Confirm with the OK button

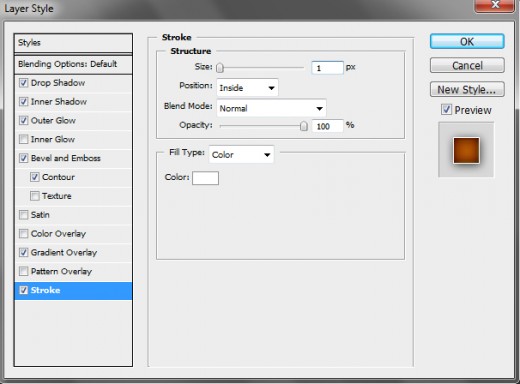click(467, 42)
